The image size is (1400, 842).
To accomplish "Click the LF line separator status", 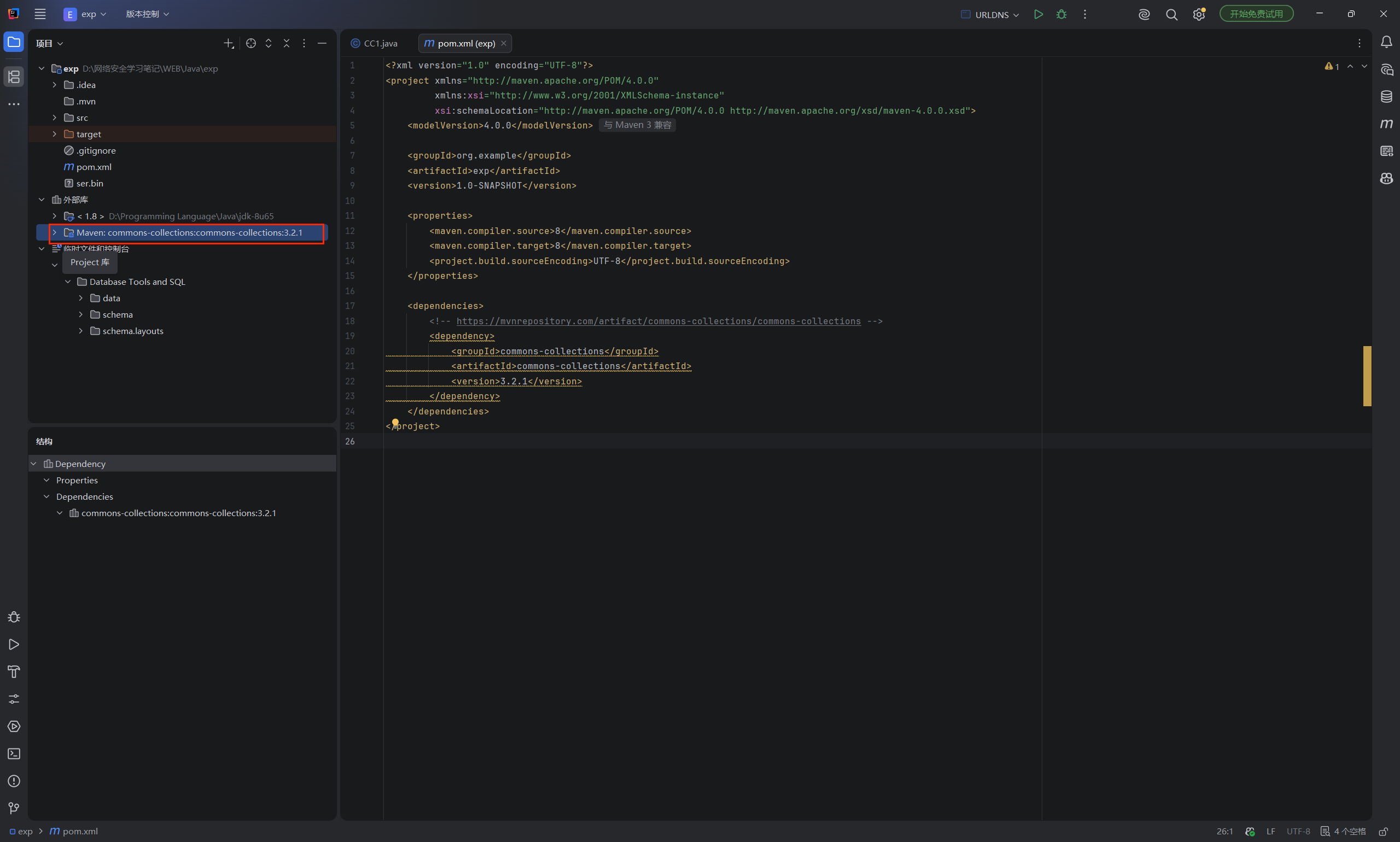I will 1270,831.
